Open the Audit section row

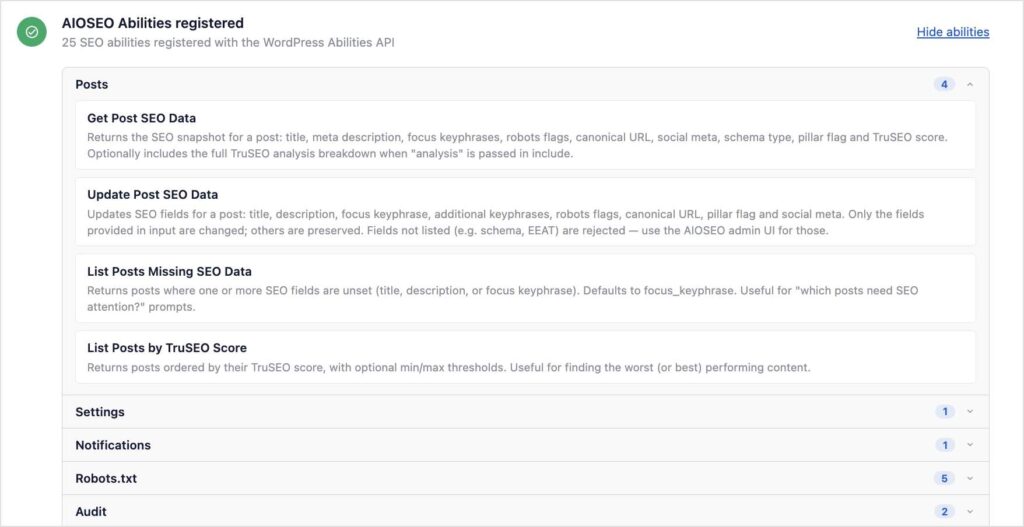[526, 511]
